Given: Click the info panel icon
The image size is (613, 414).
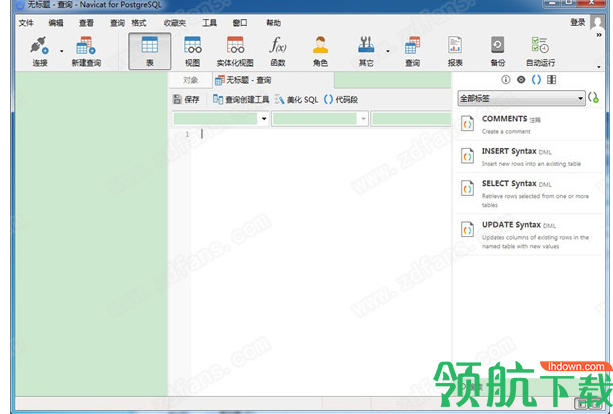Looking at the screenshot, I should click(505, 80).
